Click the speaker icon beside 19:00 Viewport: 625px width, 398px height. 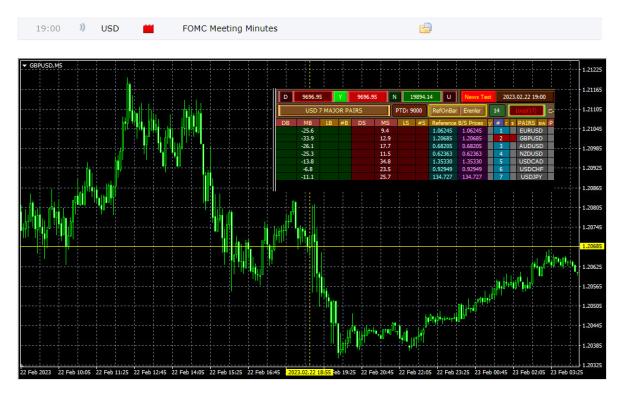tap(82, 27)
